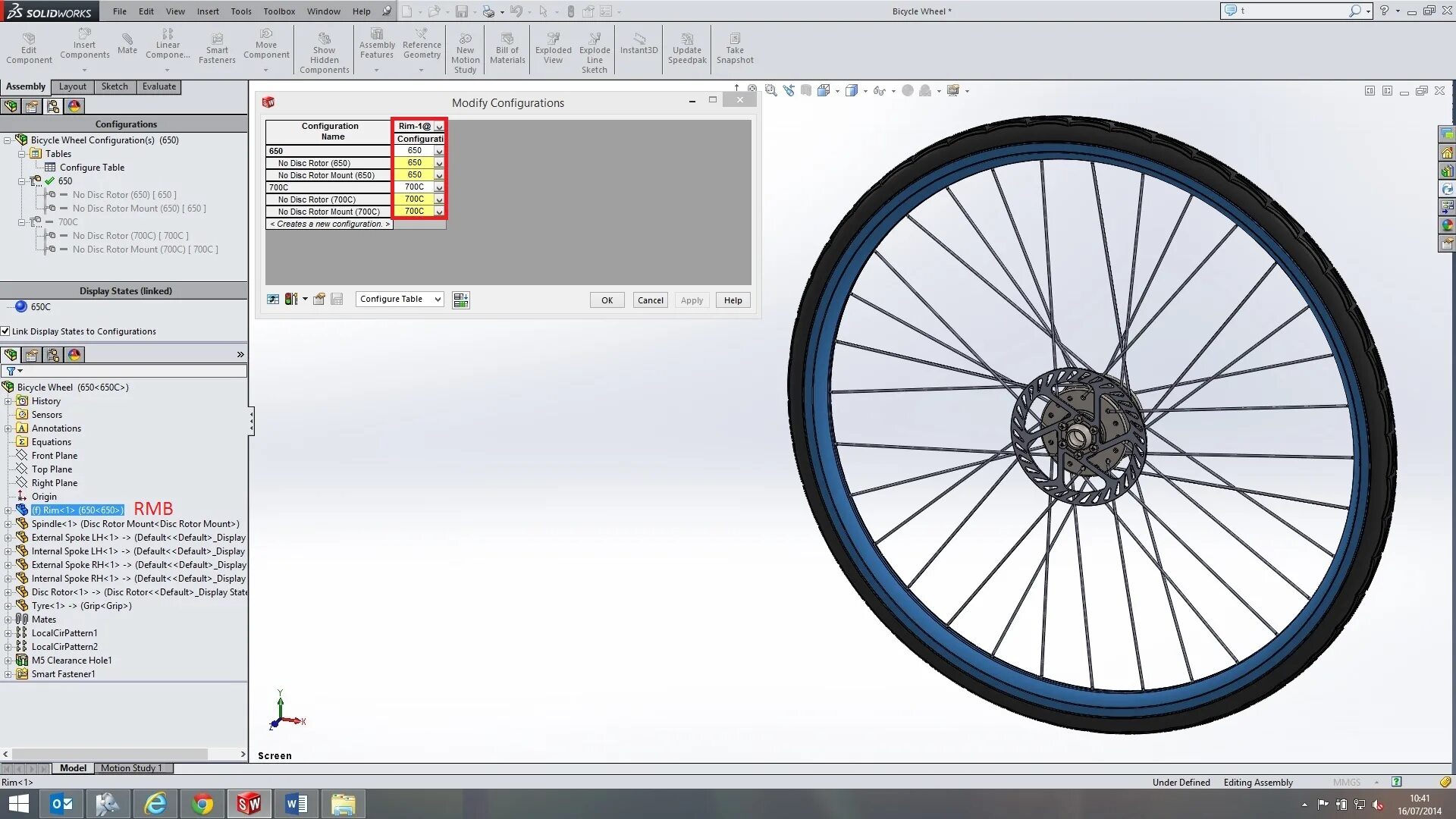The image size is (1456, 819).
Task: Open the Toolbox menu
Action: pos(278,11)
